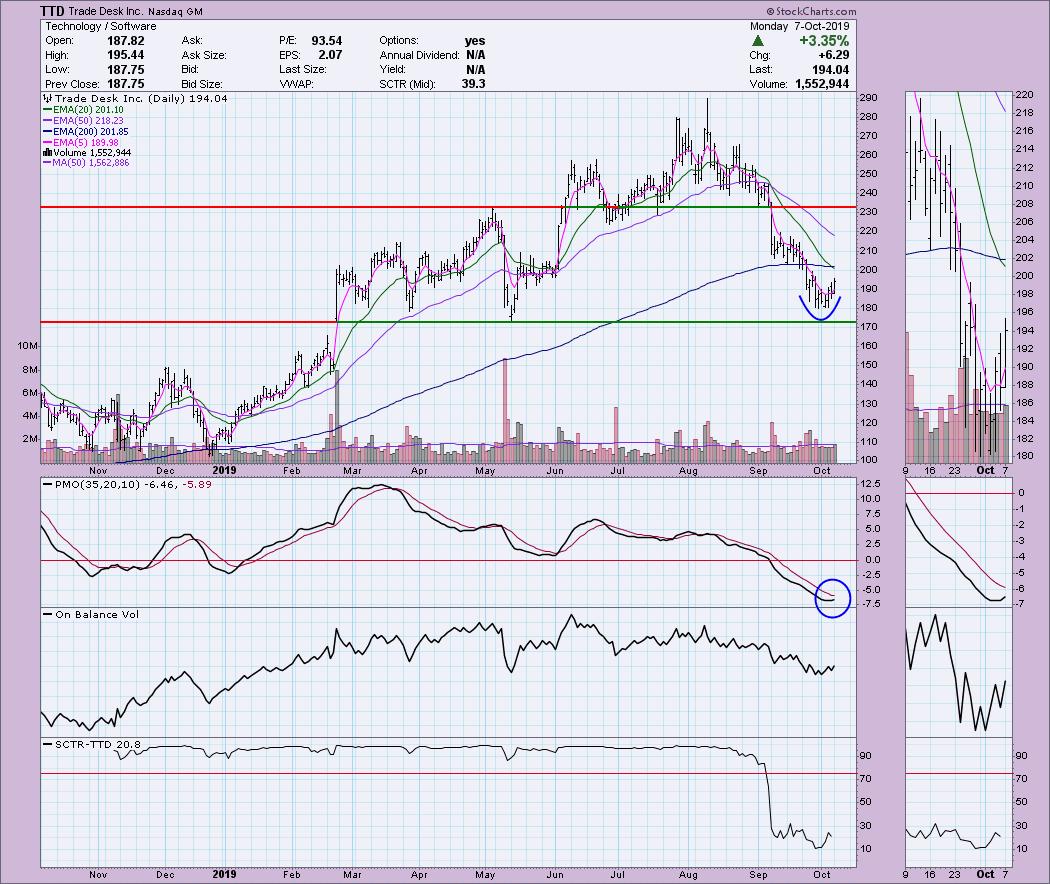Click the blue EMA(200) legend line marker

coord(48,132)
